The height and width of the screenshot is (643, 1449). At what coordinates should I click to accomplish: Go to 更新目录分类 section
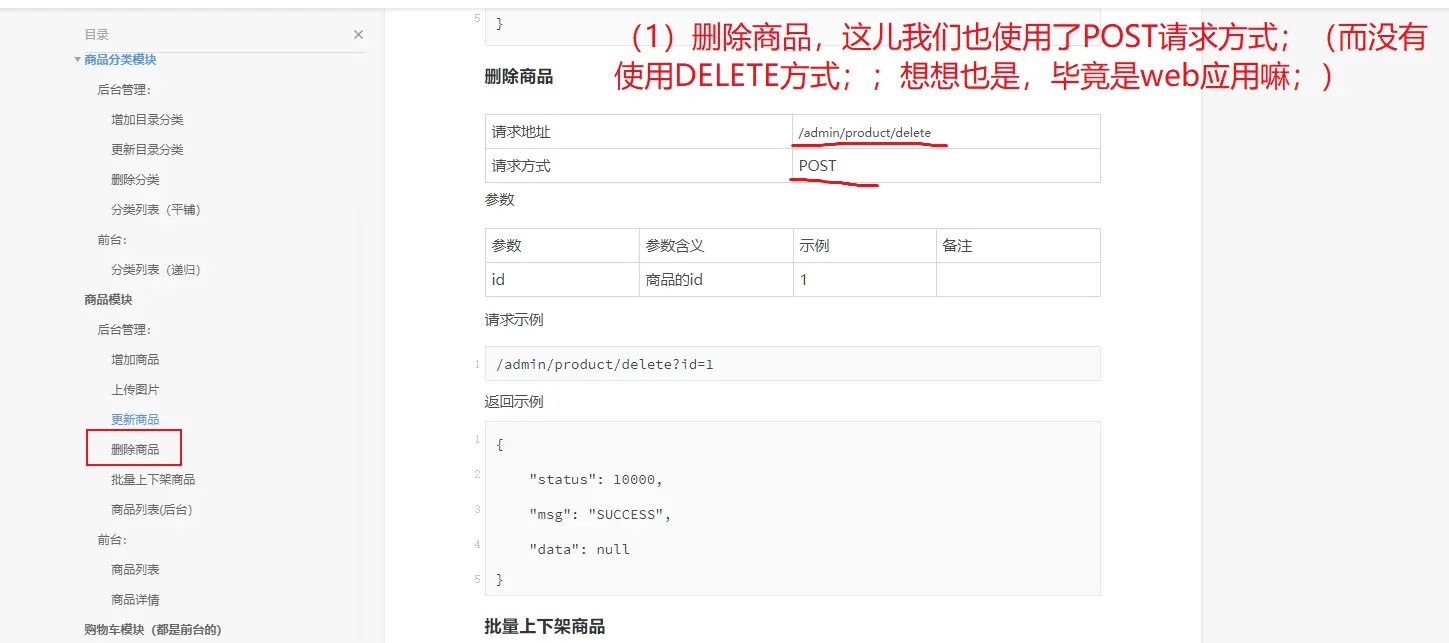pos(147,150)
